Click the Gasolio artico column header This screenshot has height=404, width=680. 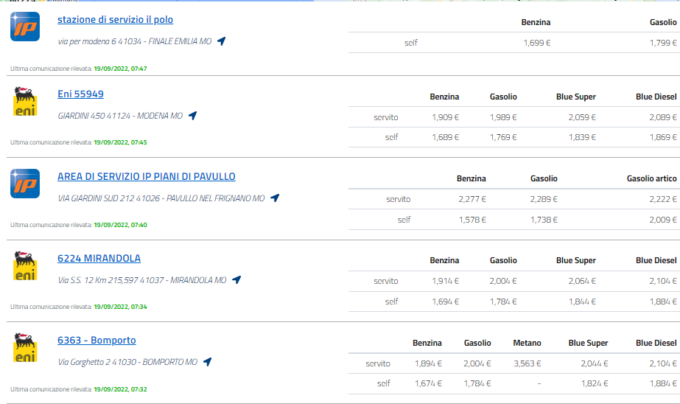pos(652,178)
